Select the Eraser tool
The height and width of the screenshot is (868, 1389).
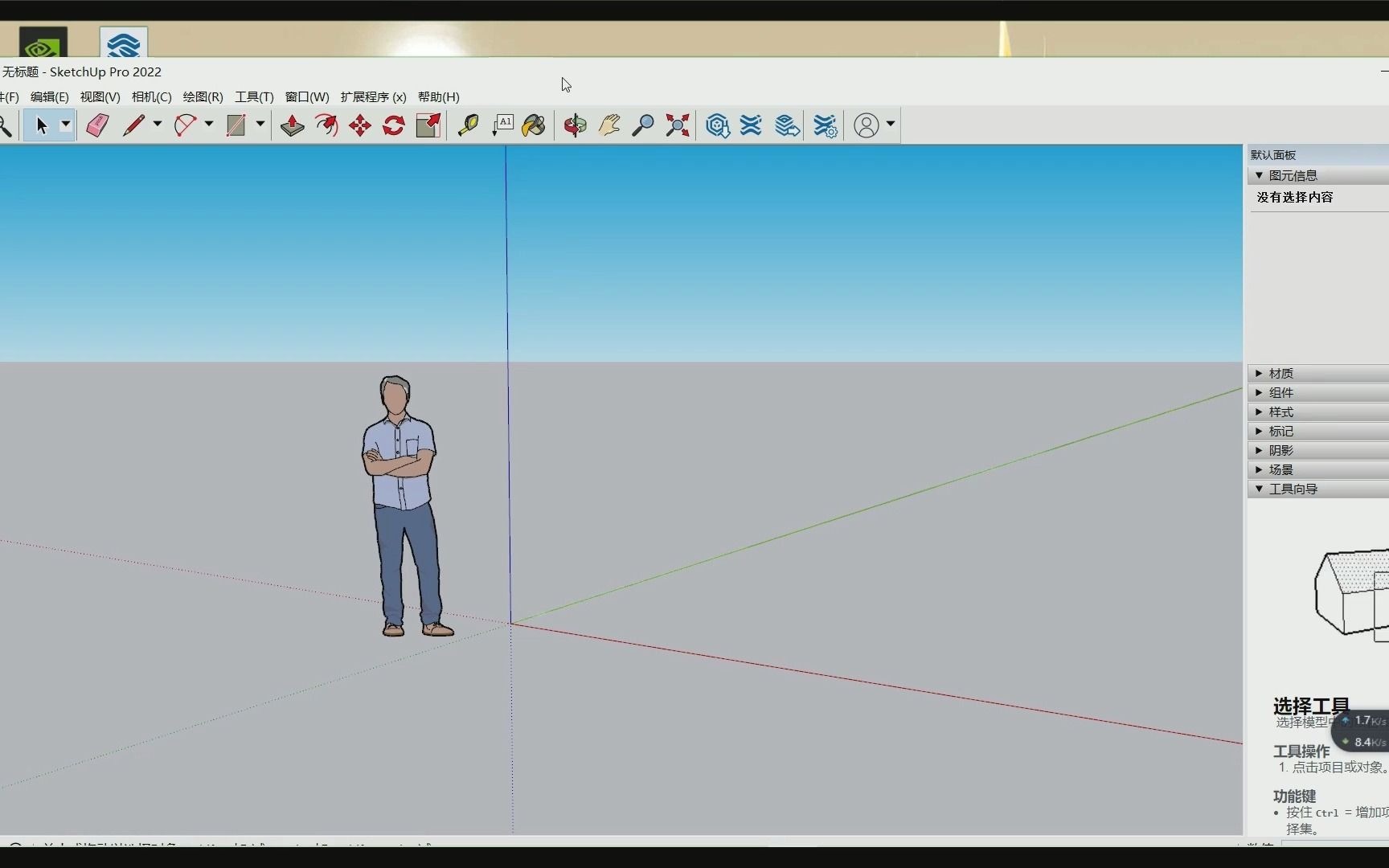[96, 125]
